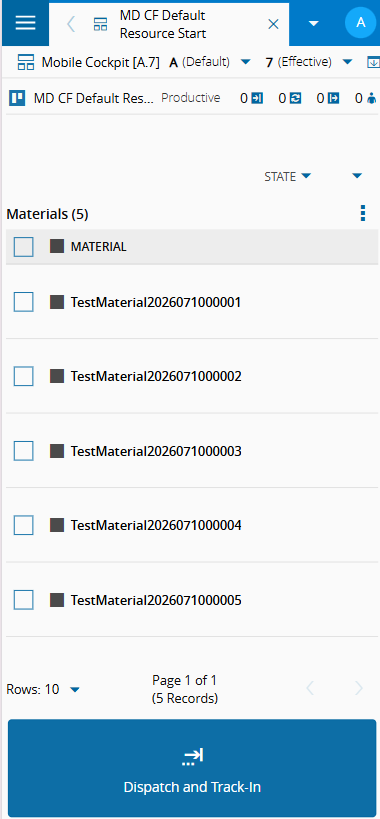Toggle the select-all checkbox in MATERIAL header
380x819 pixels.
coord(23,247)
